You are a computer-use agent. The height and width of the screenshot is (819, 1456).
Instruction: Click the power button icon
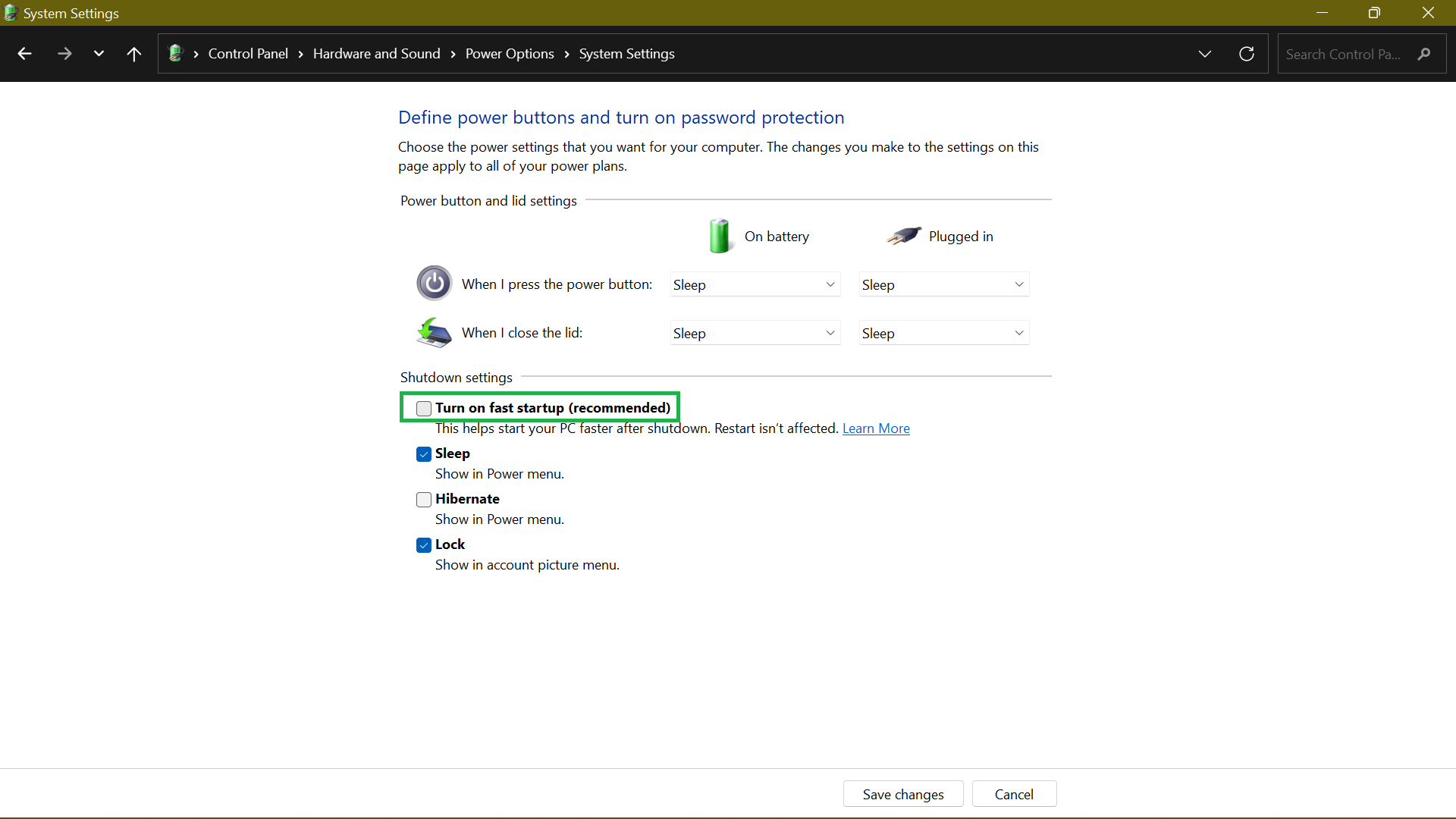[433, 282]
